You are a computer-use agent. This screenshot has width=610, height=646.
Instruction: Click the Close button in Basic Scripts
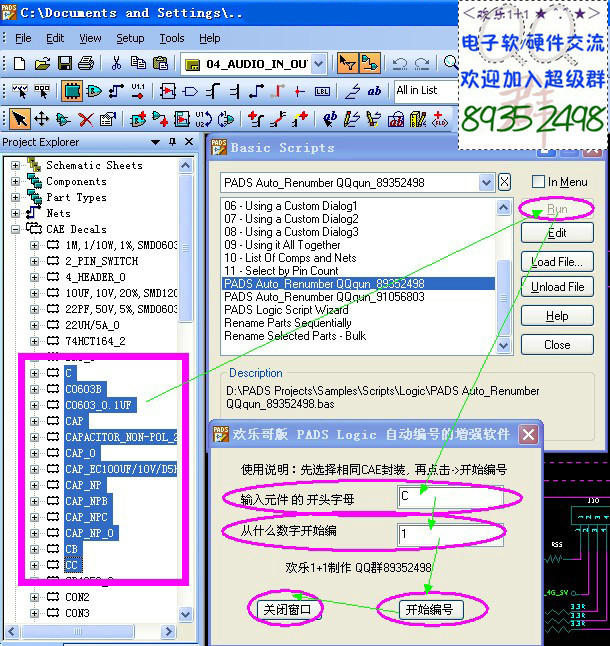[557, 344]
